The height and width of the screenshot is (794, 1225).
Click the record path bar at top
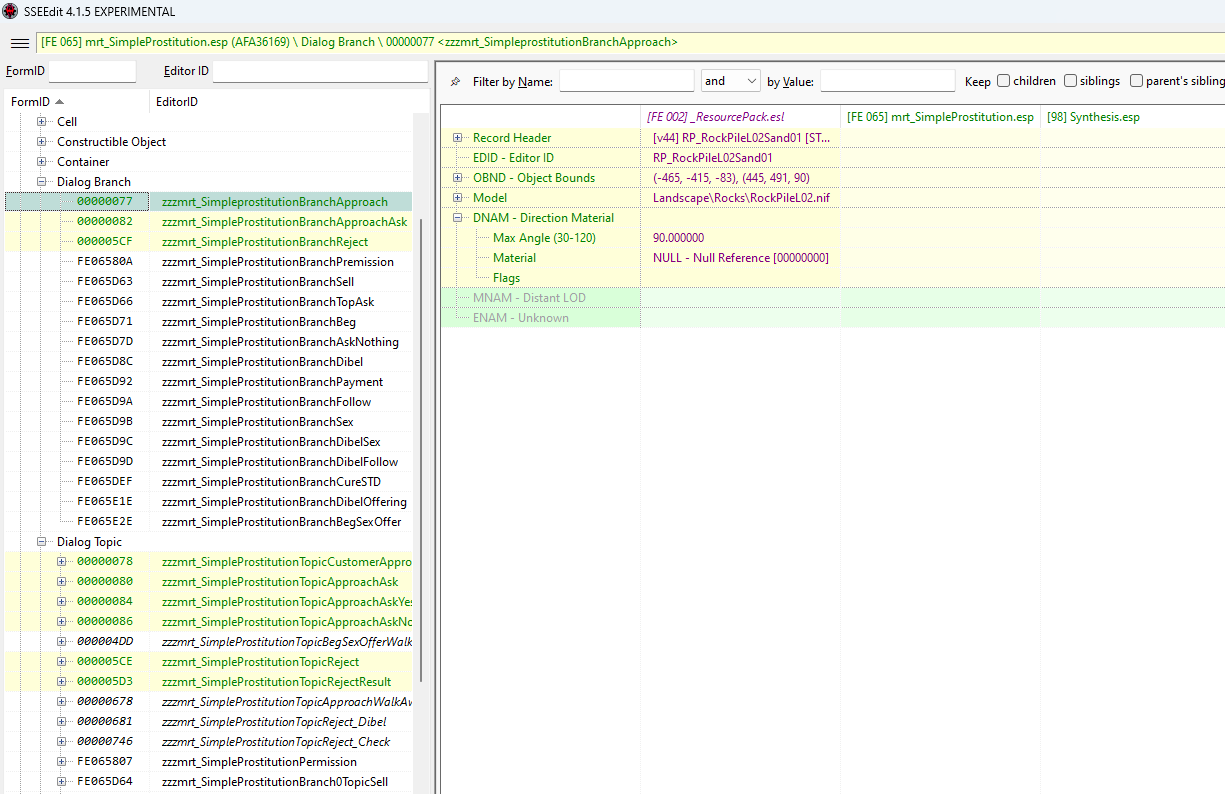[x=630, y=43]
